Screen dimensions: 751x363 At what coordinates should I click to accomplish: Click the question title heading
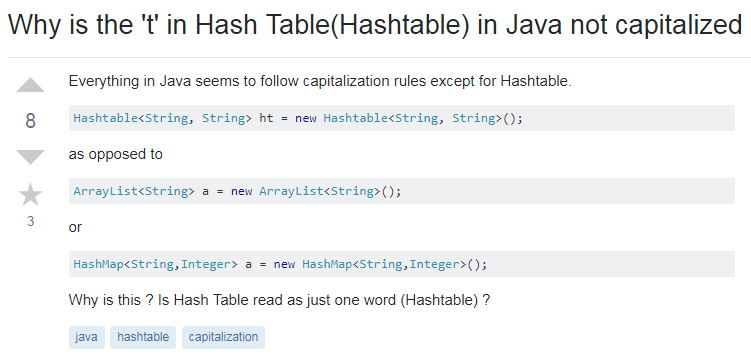click(x=375, y=25)
